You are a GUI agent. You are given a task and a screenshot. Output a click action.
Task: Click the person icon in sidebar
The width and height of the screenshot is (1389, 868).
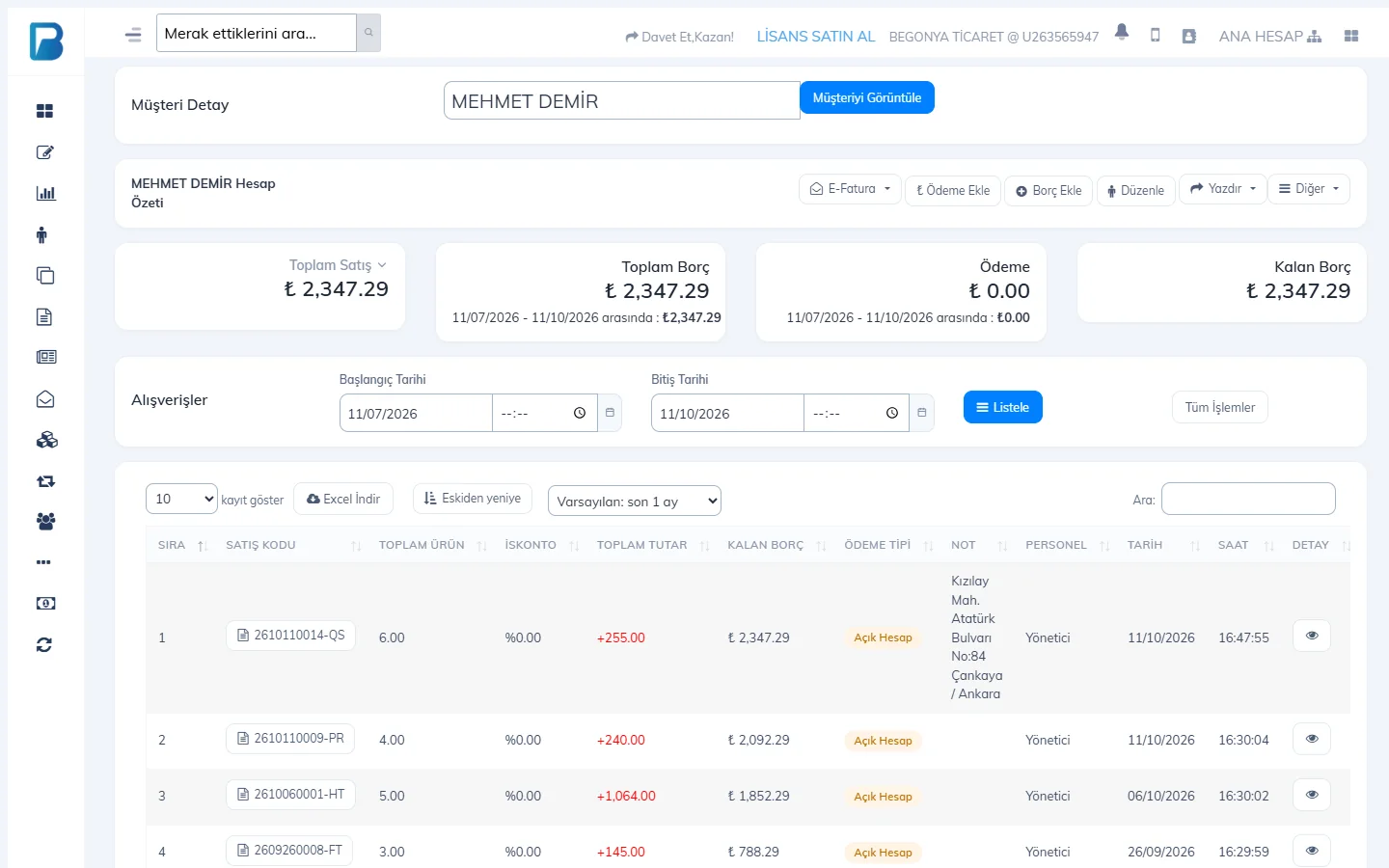pos(41,234)
